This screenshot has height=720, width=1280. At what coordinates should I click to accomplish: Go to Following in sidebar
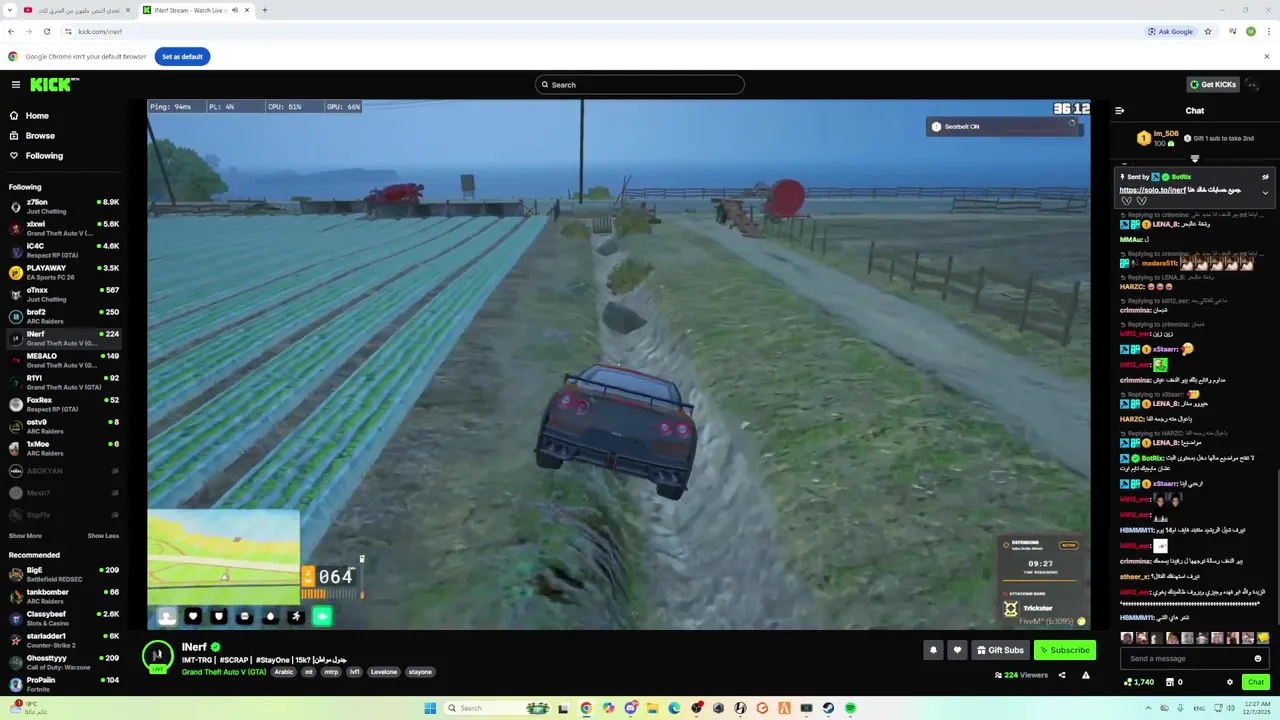tap(36, 156)
